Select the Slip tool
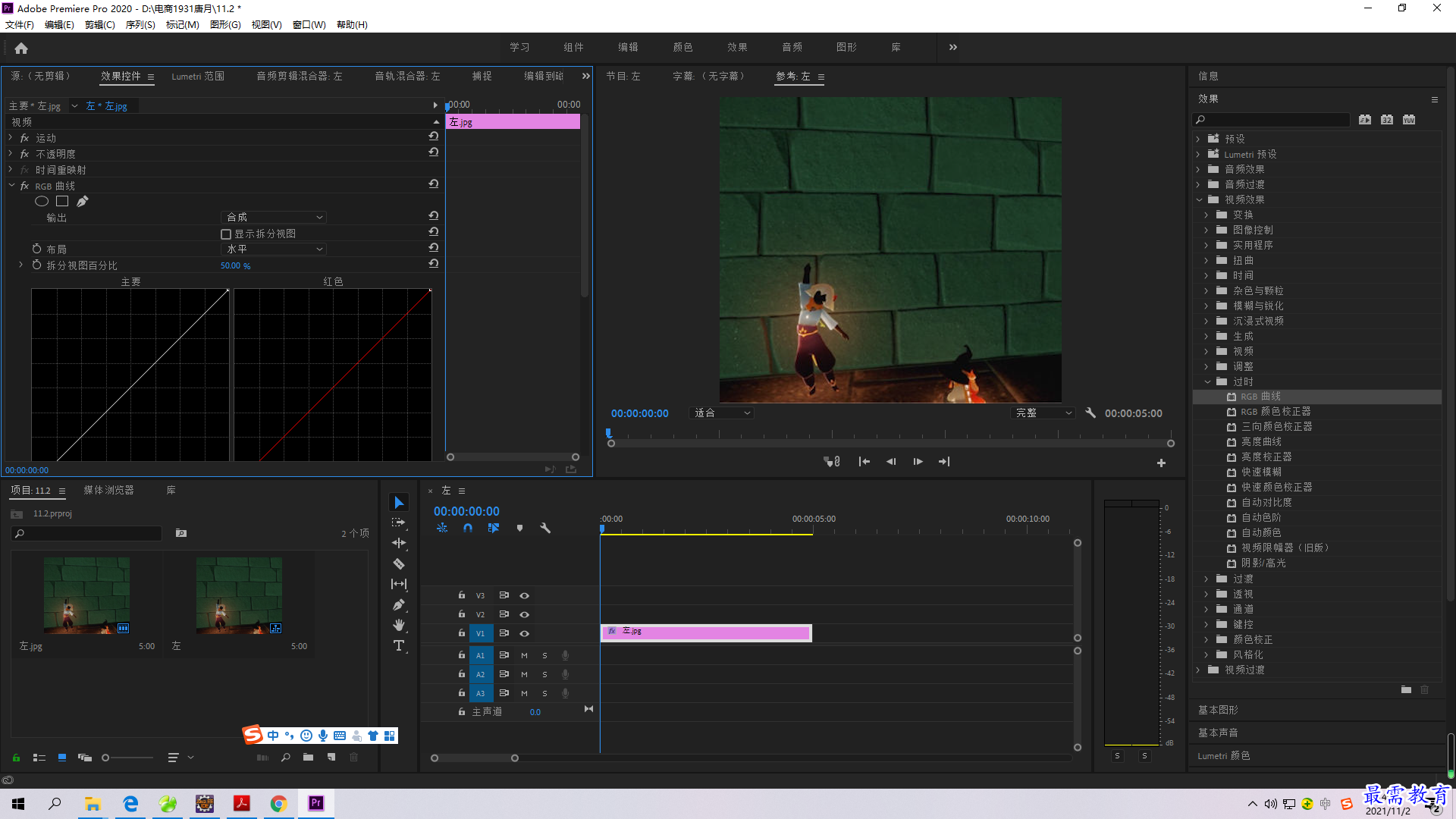Screen dimensions: 1456x819 399,584
